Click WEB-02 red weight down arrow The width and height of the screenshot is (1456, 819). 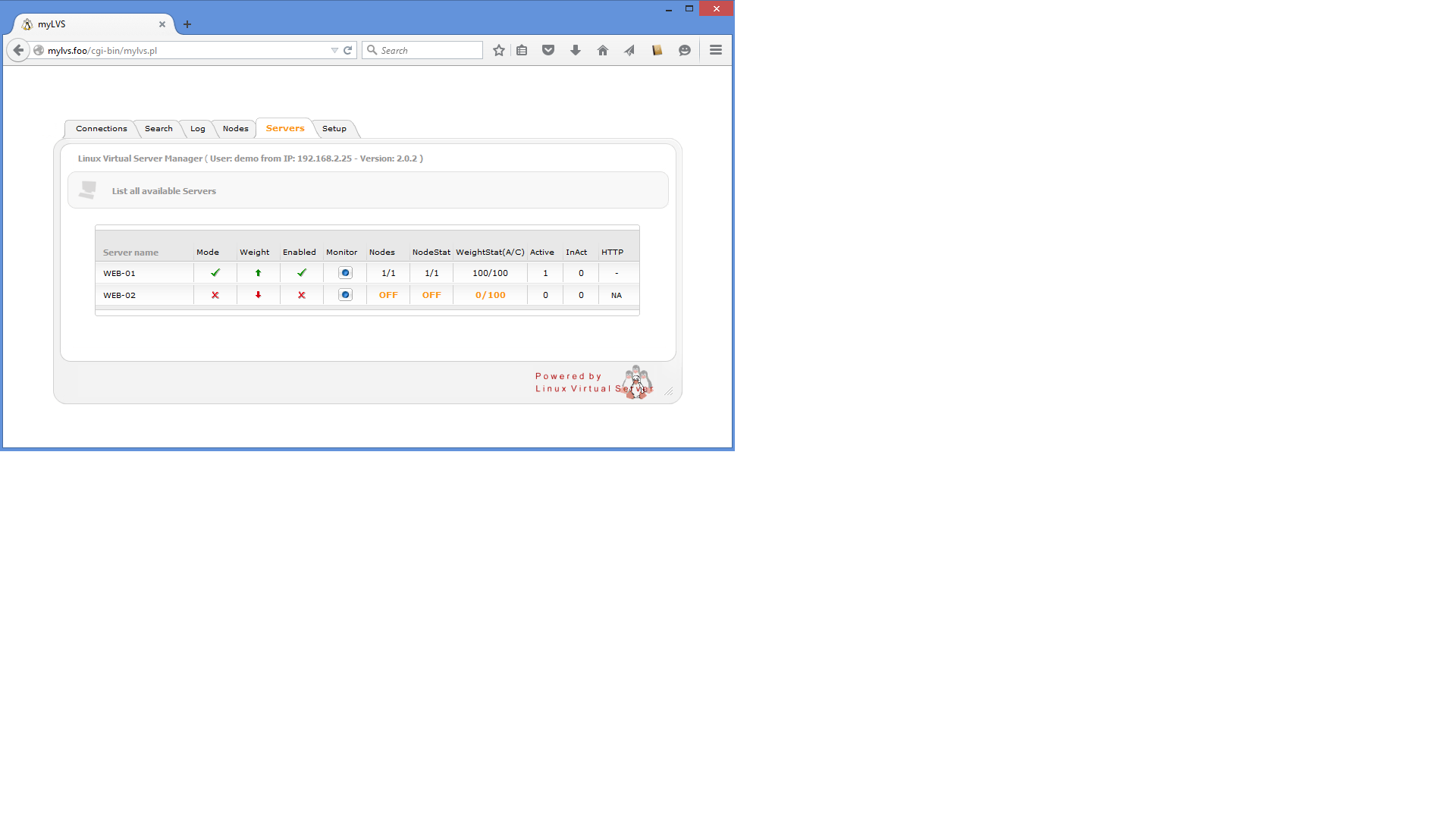(258, 295)
